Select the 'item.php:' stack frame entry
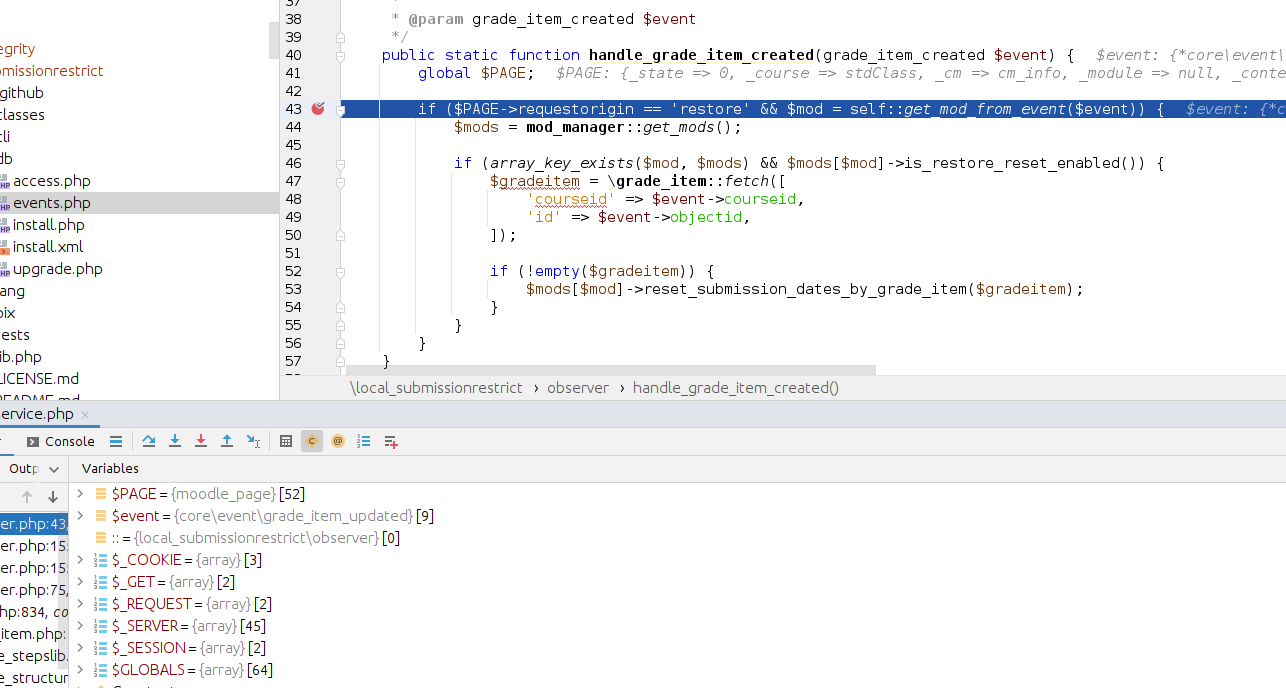The width and height of the screenshot is (1286, 688). click(x=34, y=634)
